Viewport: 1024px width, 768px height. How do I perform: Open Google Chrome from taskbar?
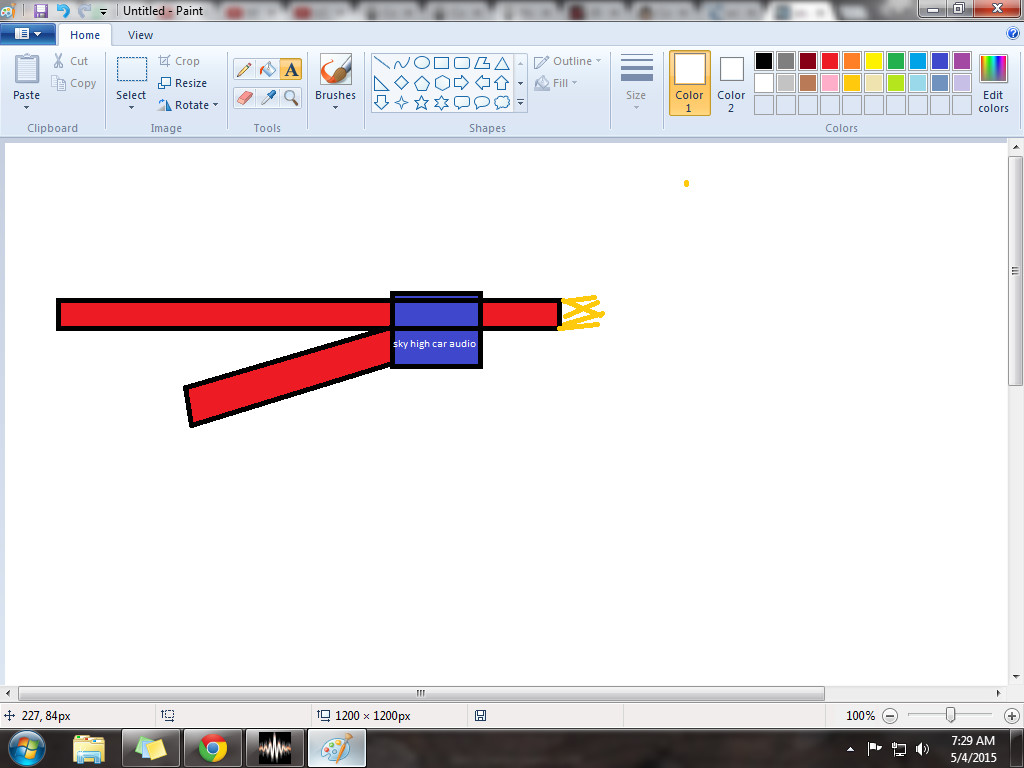(213, 748)
